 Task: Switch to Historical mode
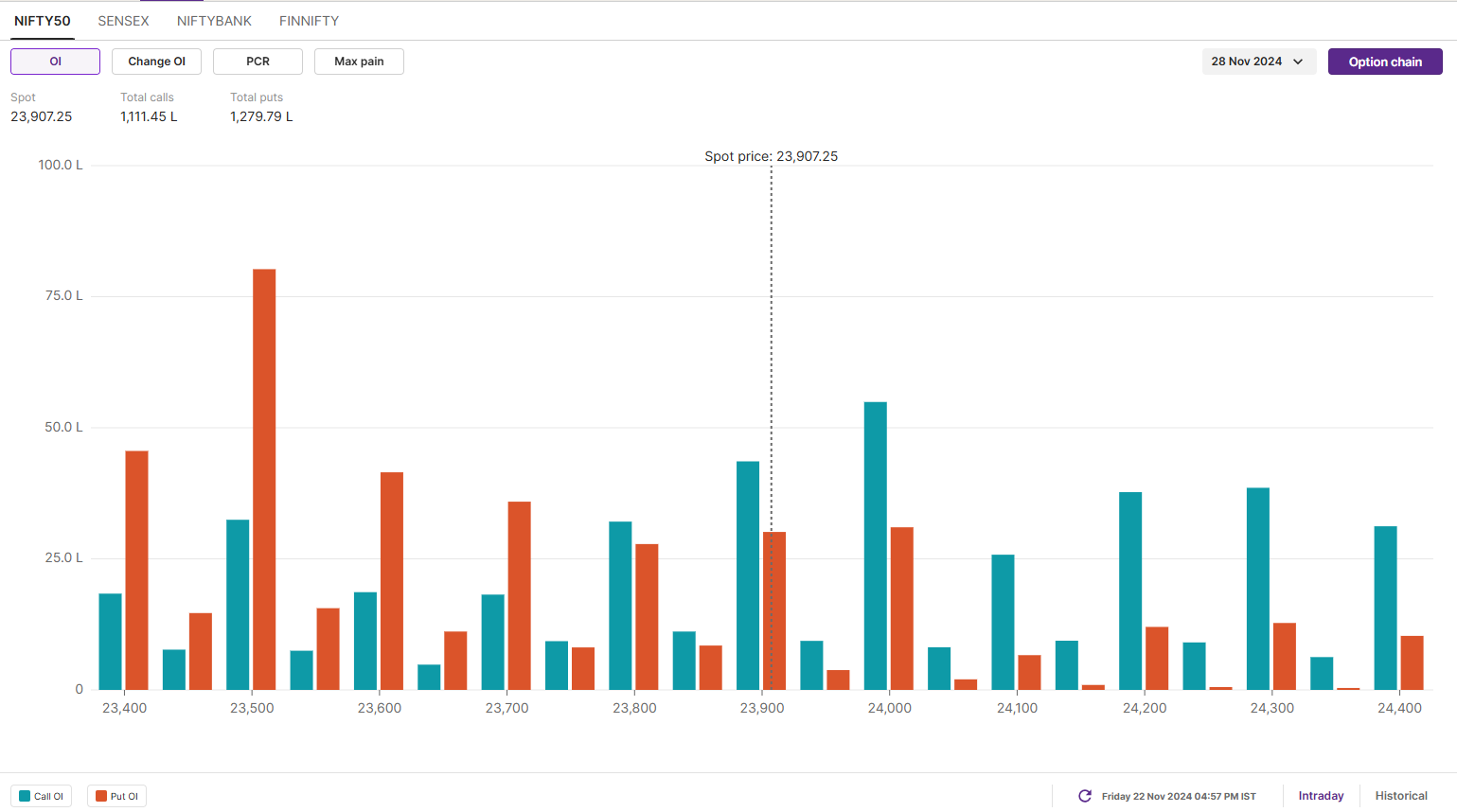coord(1401,796)
